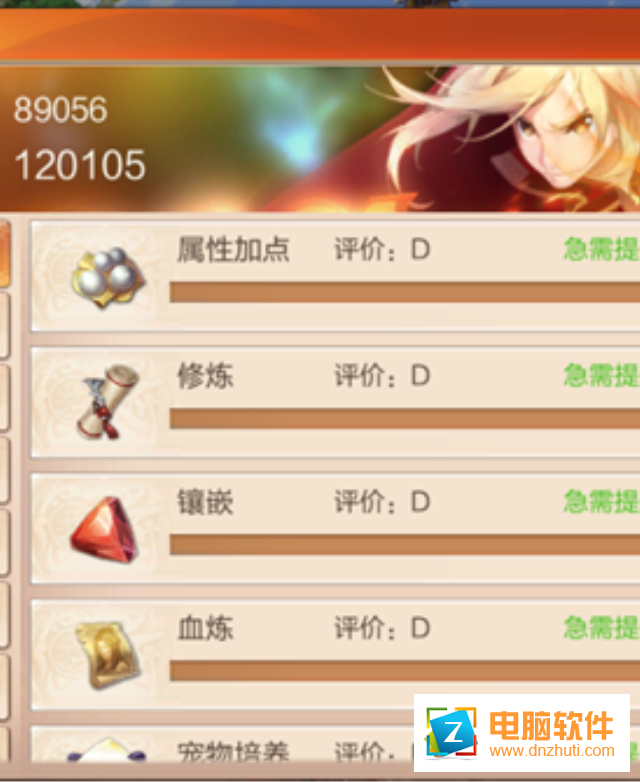Click green 急需提 link in 属性加点 row

coord(602,249)
